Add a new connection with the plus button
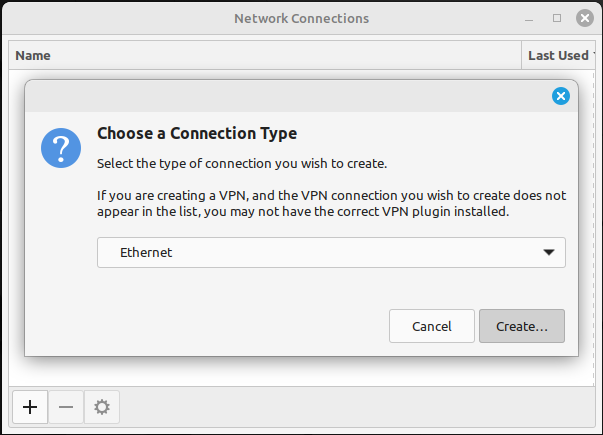The height and width of the screenshot is (435, 603). click(30, 407)
